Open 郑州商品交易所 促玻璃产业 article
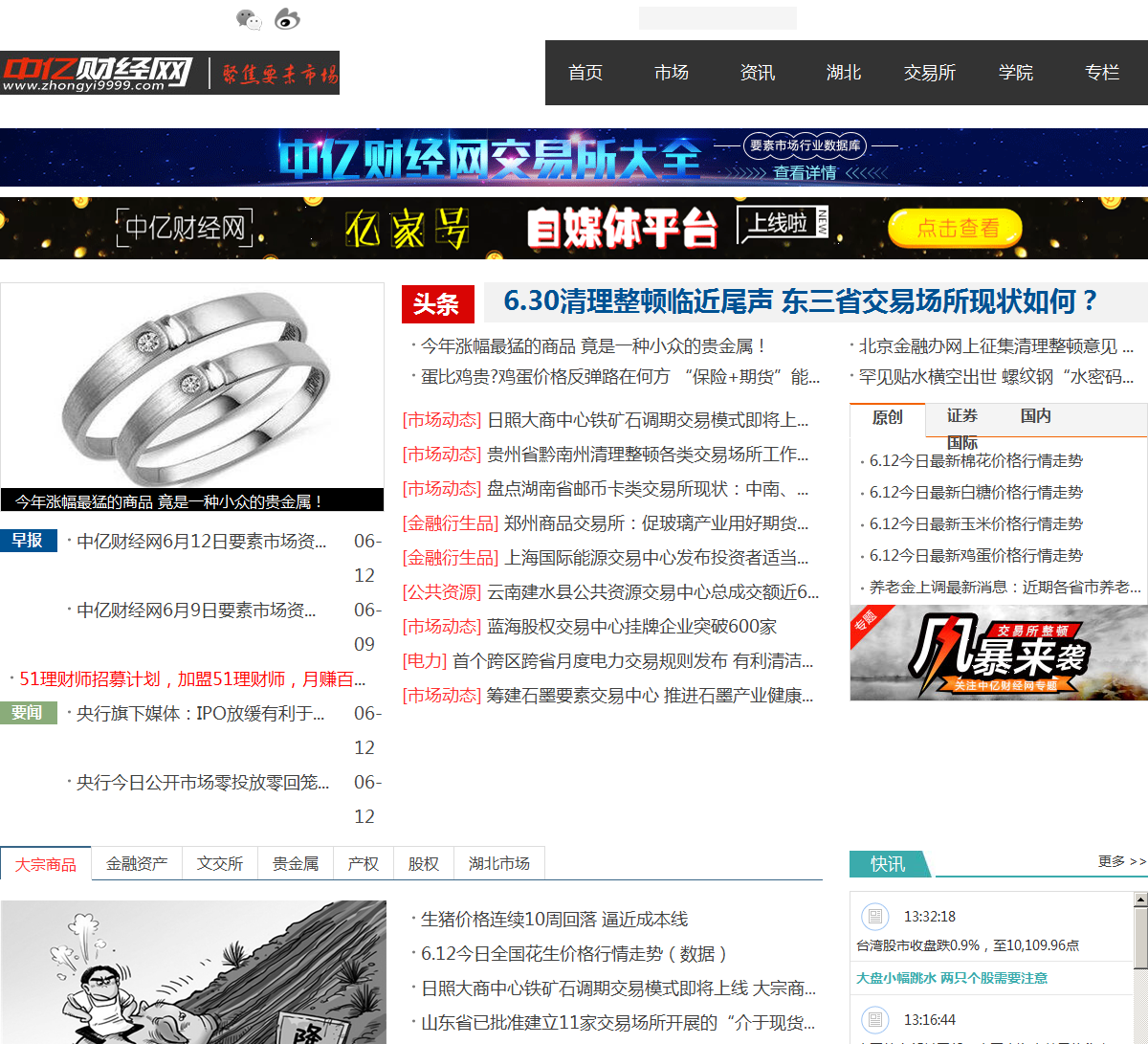This screenshot has width=1148, height=1044. coord(656,523)
